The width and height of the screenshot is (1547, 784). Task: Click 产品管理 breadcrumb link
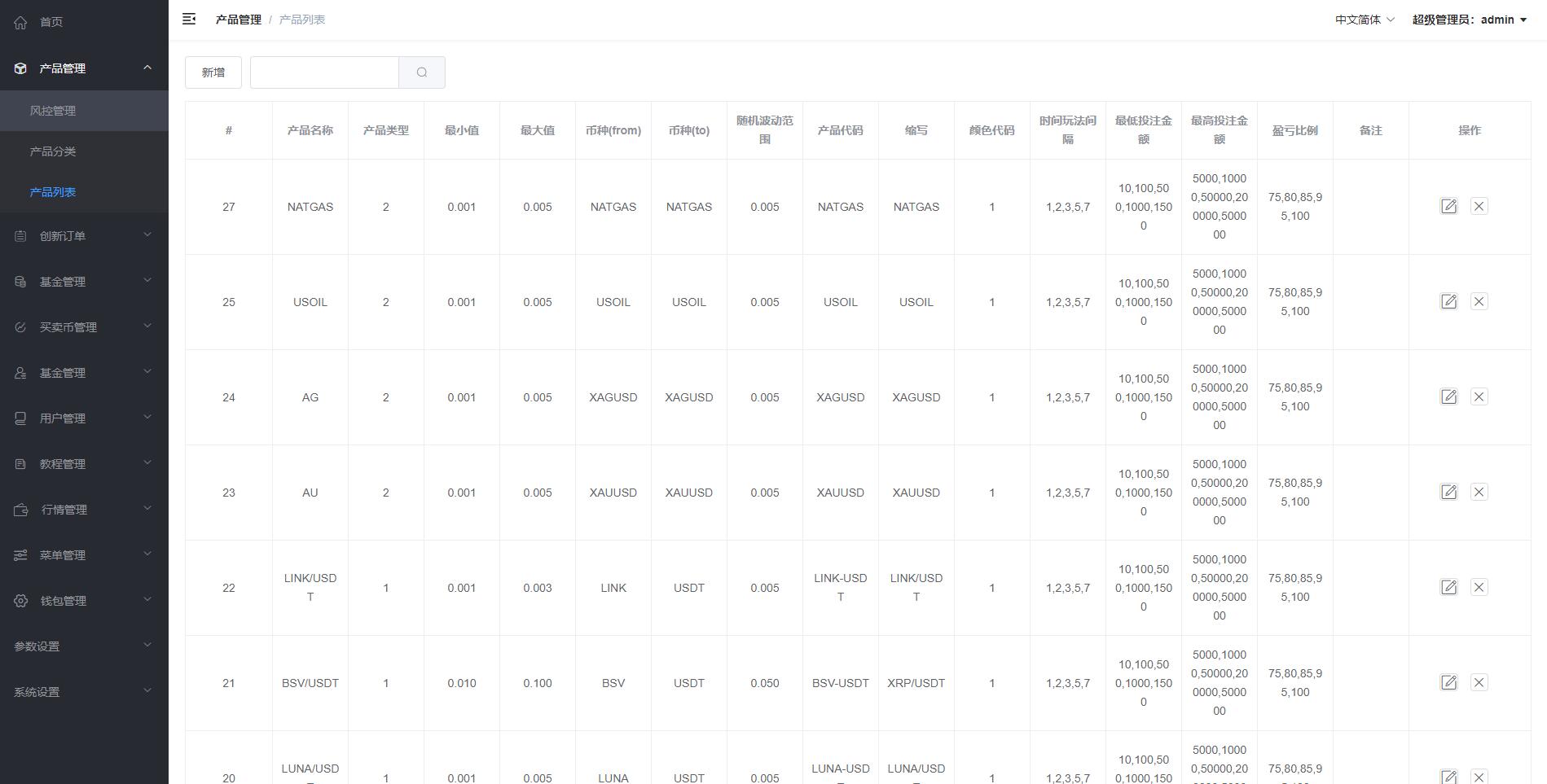click(x=238, y=20)
